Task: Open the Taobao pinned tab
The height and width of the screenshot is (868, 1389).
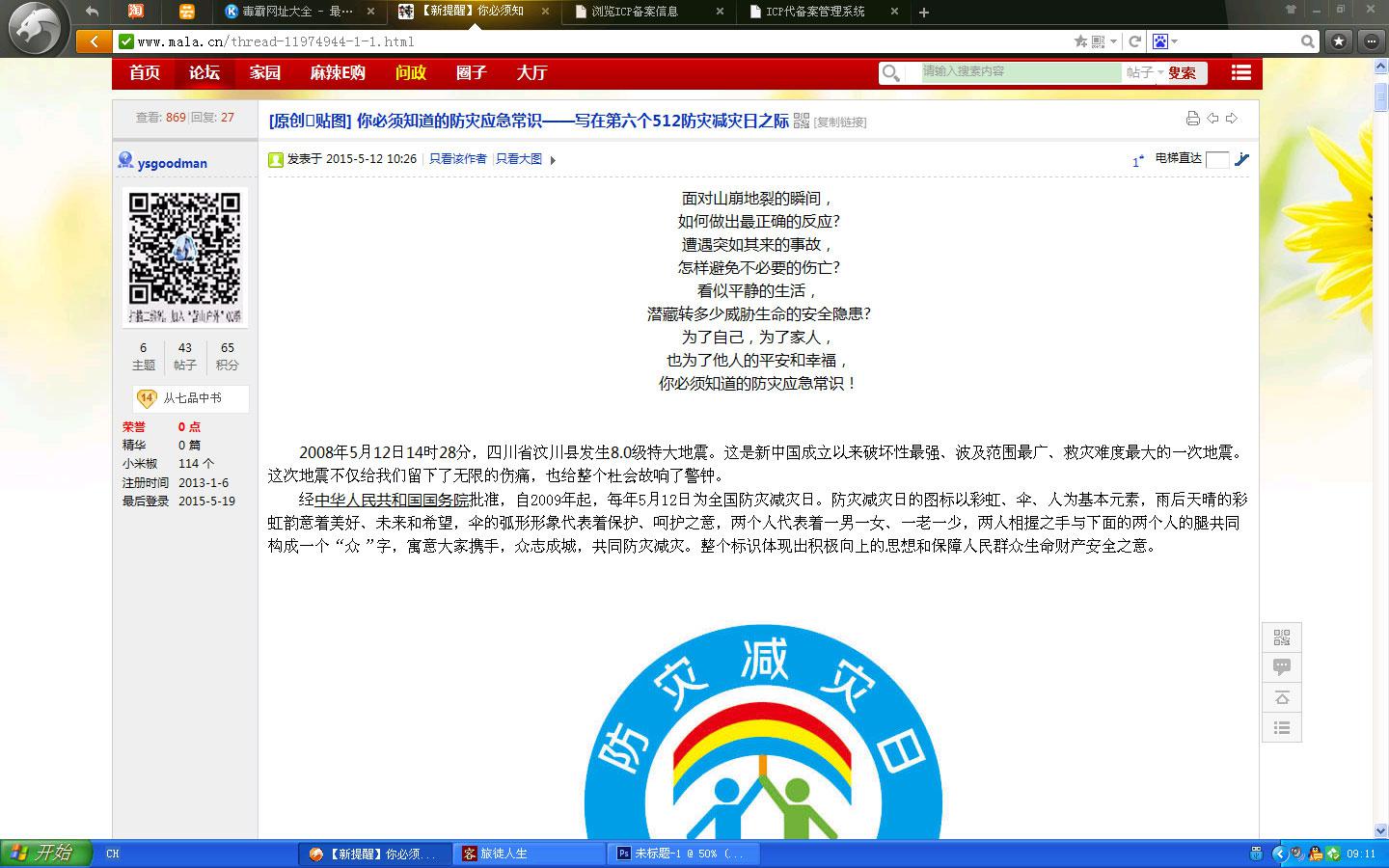Action: click(136, 12)
